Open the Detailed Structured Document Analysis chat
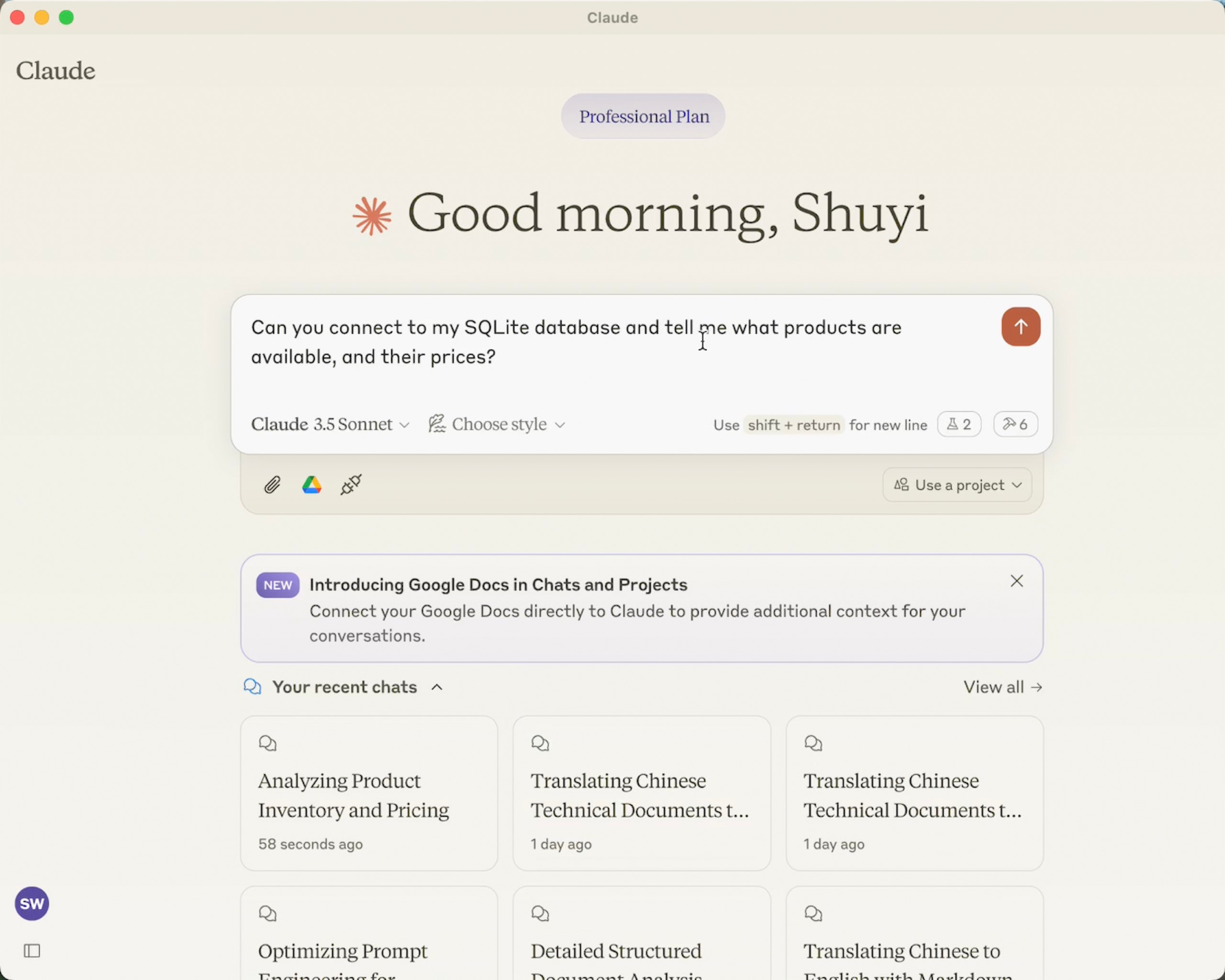This screenshot has width=1225, height=980. (x=642, y=933)
